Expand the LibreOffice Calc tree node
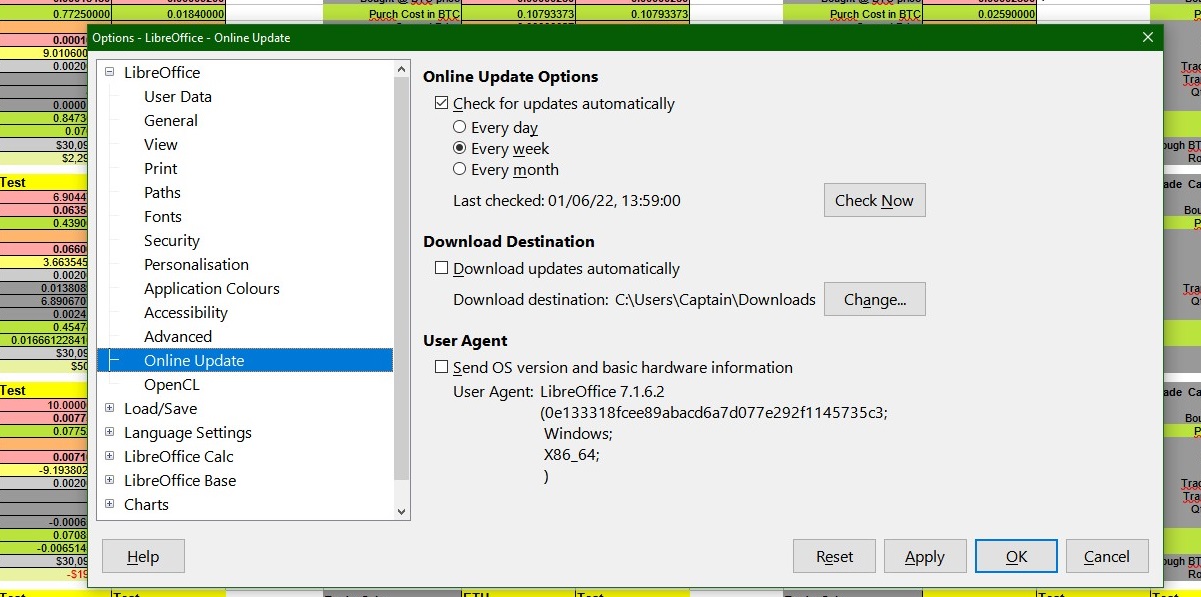1201x597 pixels. [x=110, y=456]
